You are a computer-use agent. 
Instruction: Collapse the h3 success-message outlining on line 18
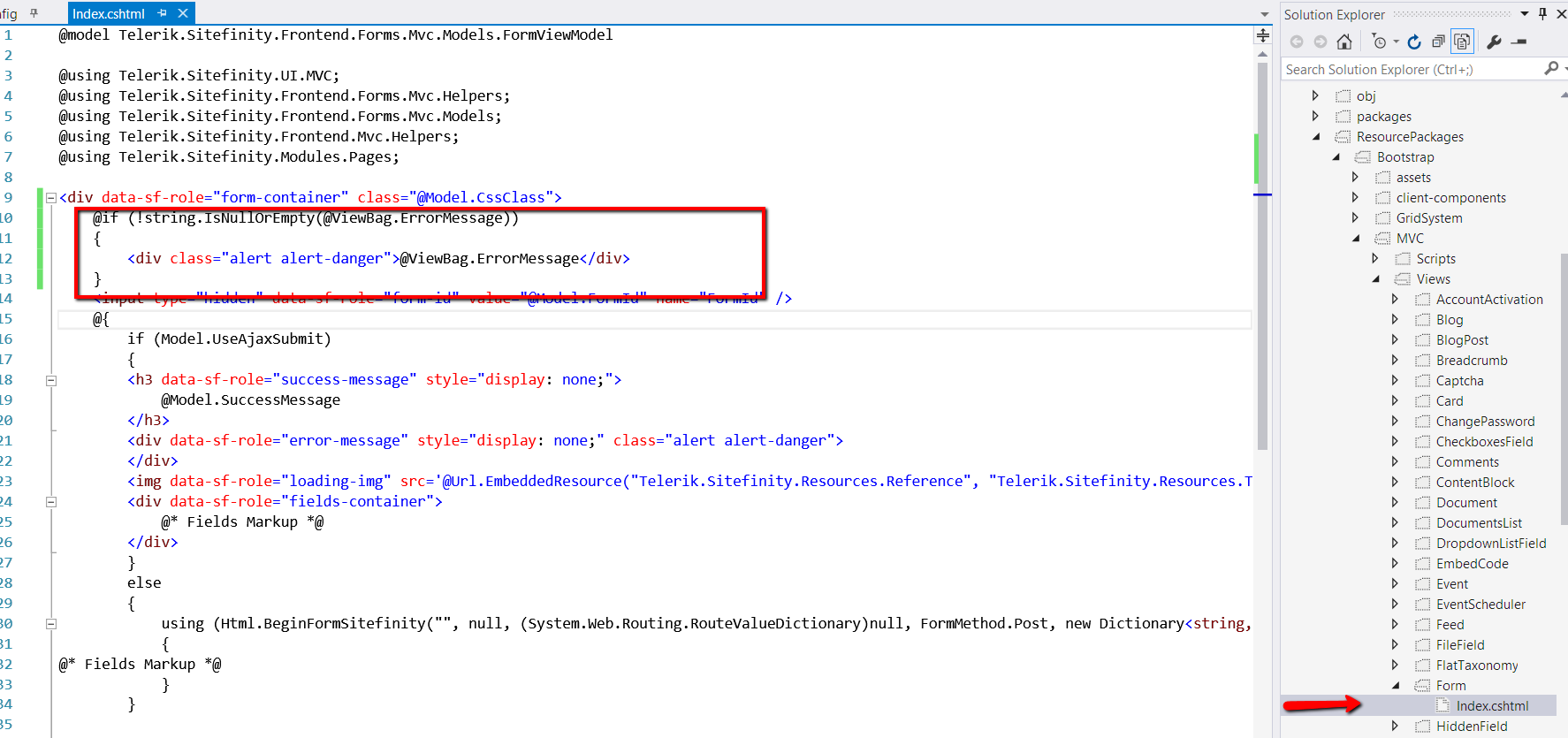(51, 381)
